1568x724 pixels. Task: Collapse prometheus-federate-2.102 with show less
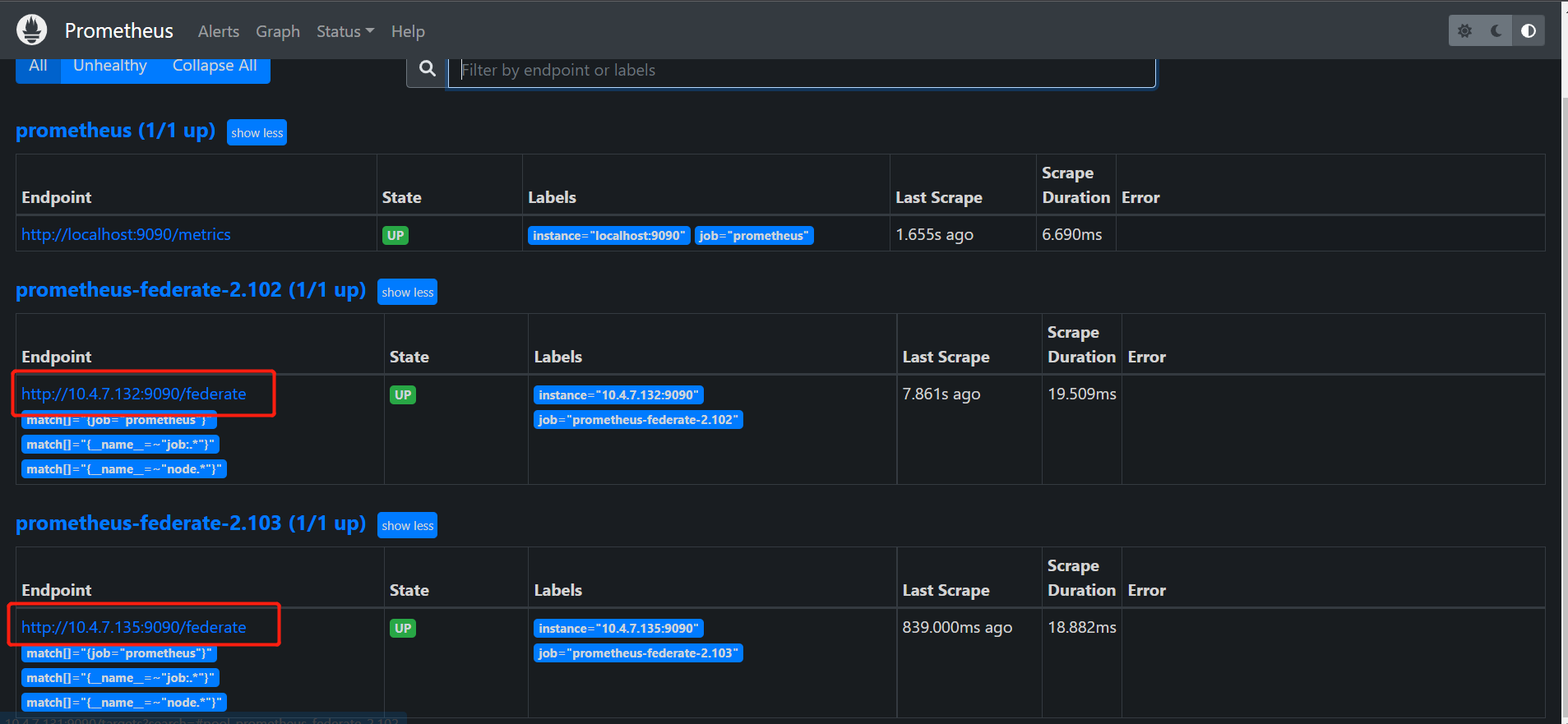coord(407,292)
